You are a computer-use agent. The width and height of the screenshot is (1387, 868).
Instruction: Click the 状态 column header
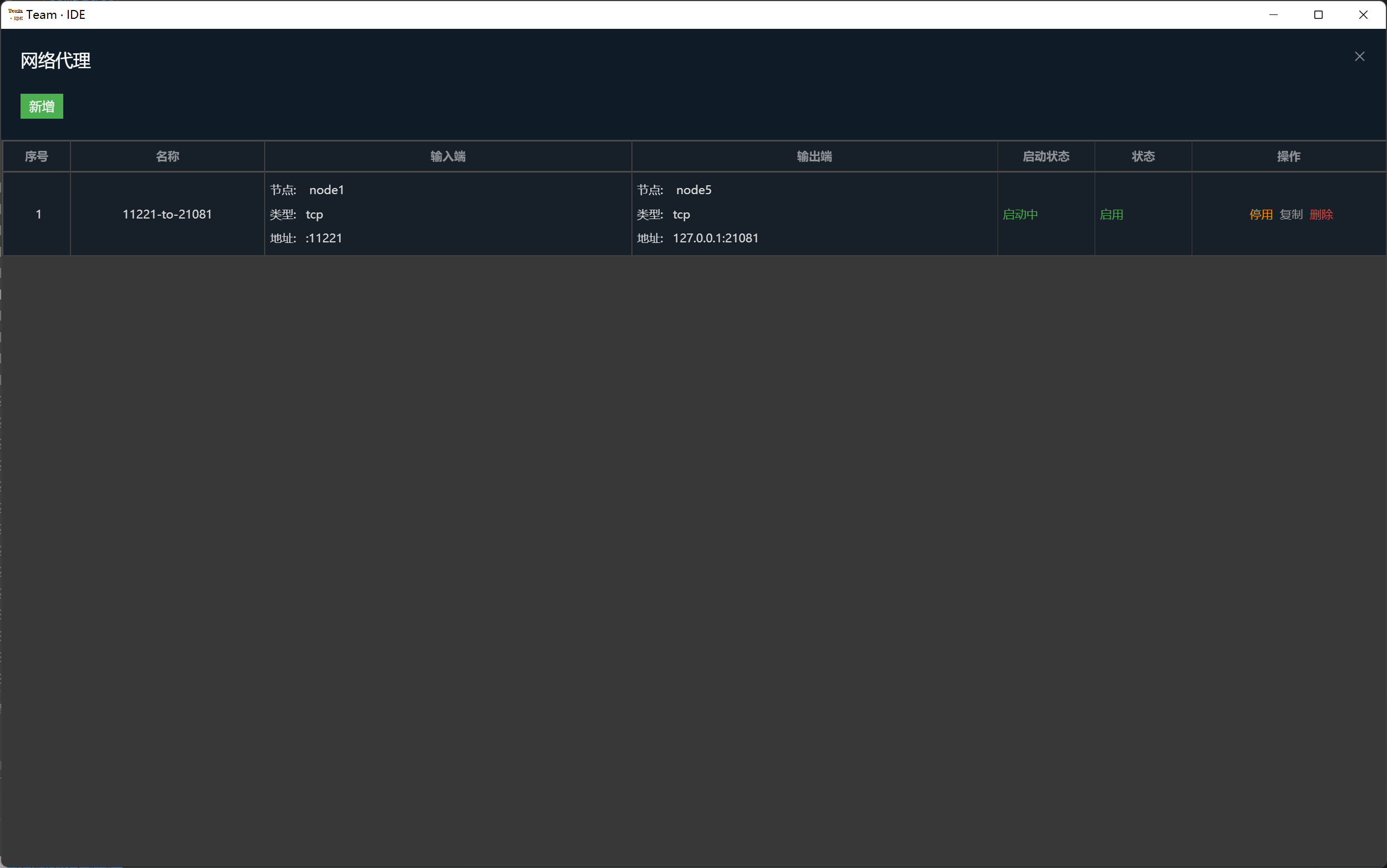(x=1142, y=156)
